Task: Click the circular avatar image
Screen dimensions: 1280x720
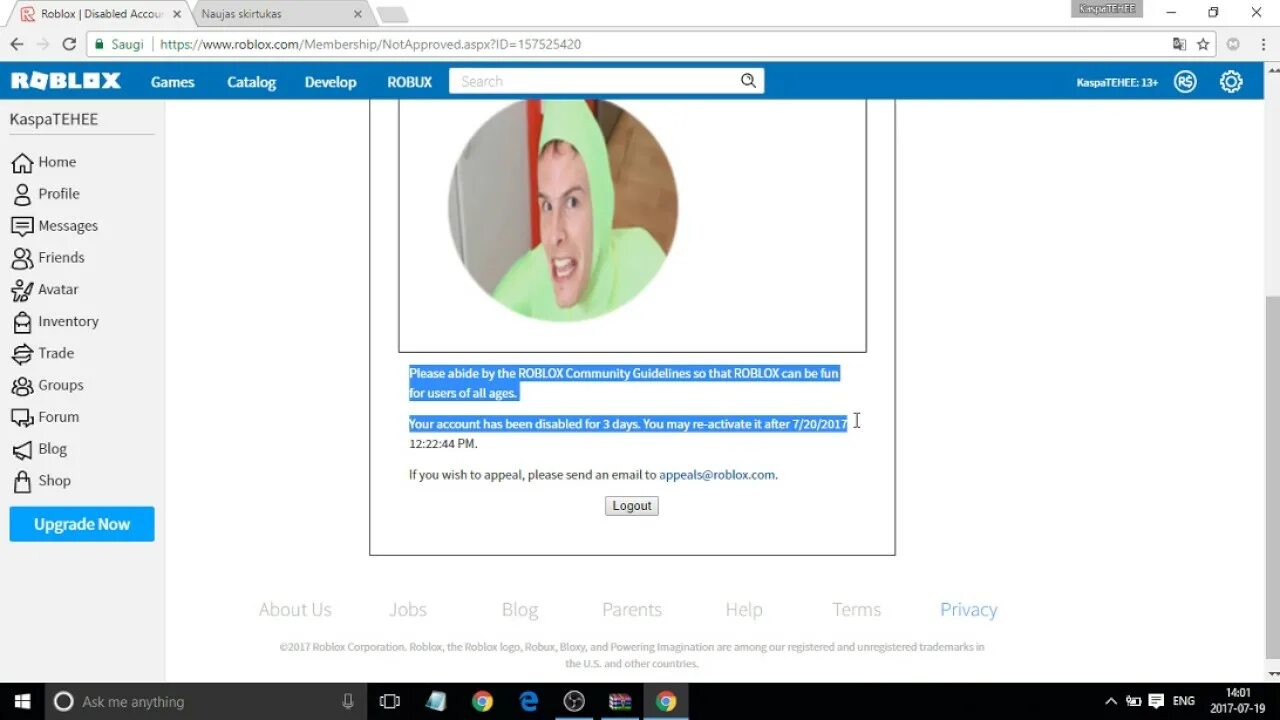Action: click(563, 209)
